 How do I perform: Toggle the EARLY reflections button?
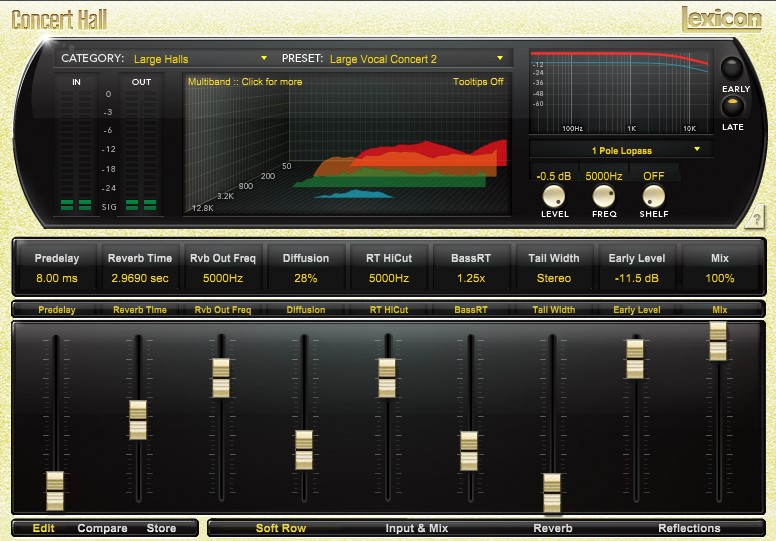(x=735, y=69)
